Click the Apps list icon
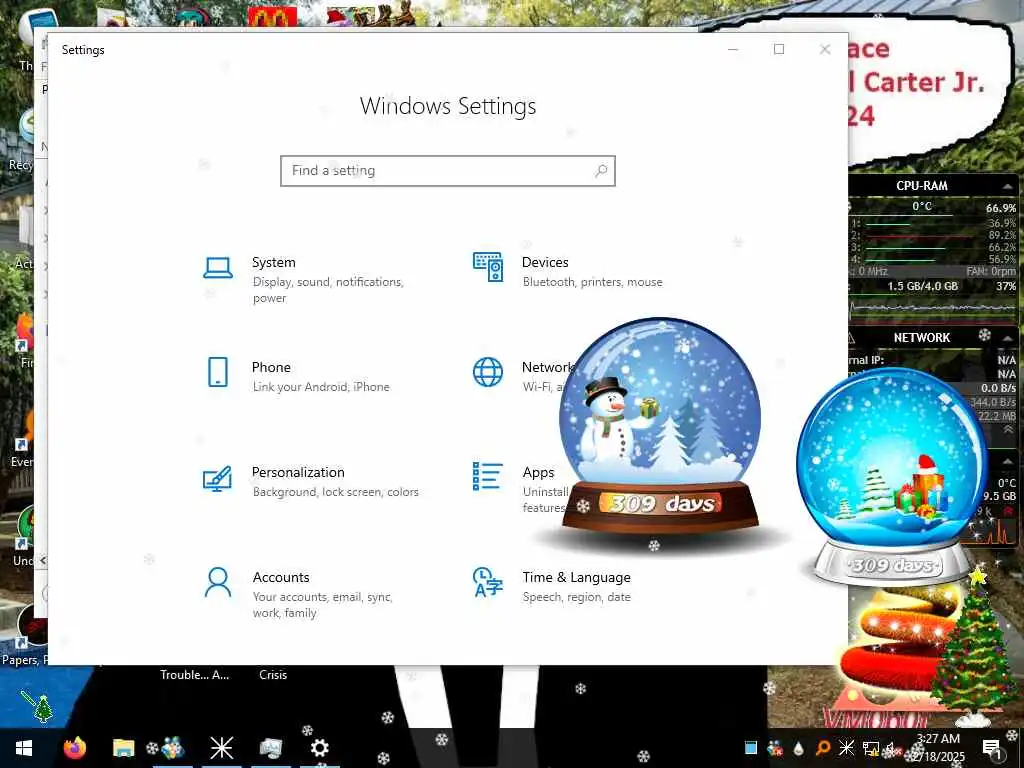This screenshot has height=768, width=1024. click(x=488, y=476)
